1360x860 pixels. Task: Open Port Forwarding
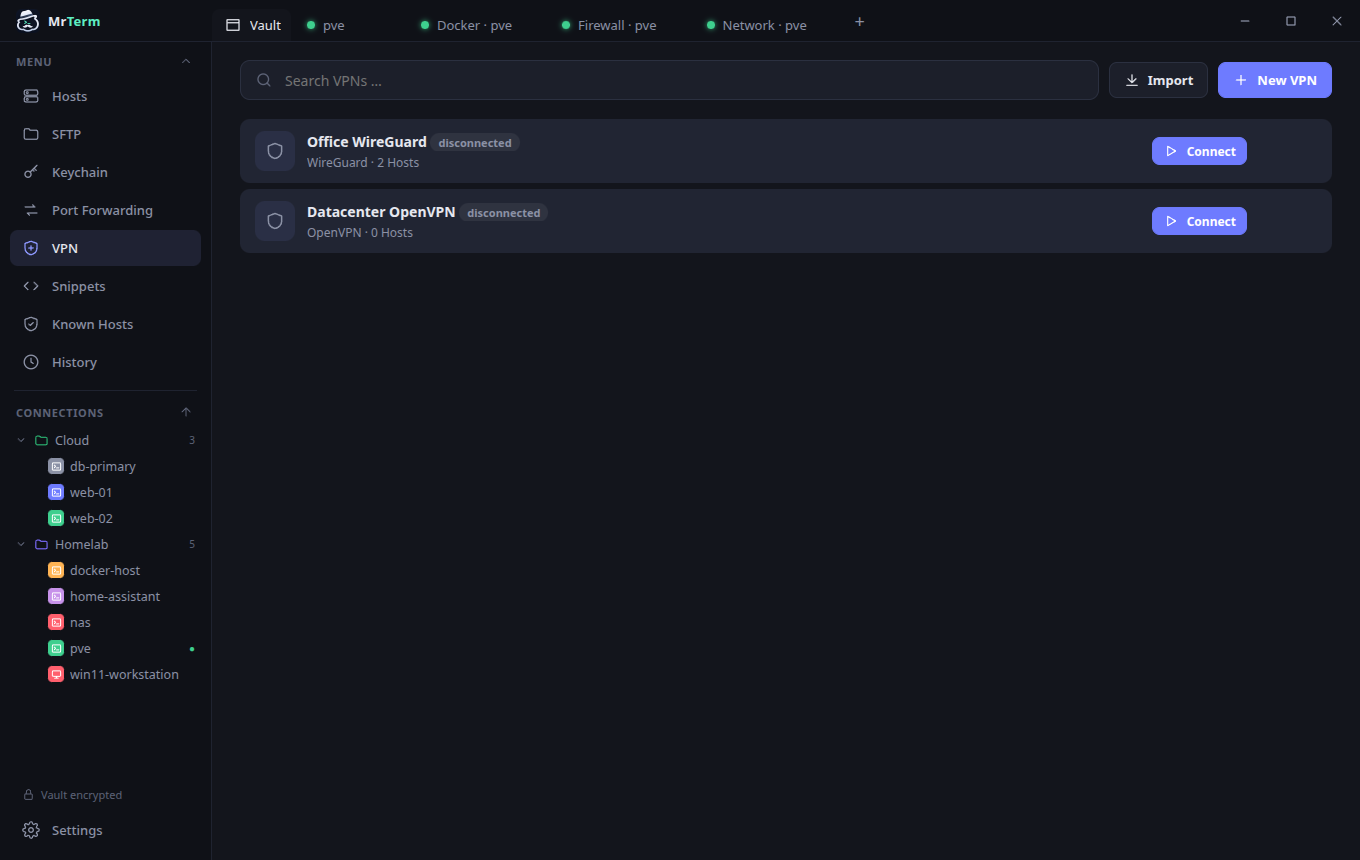[105, 210]
